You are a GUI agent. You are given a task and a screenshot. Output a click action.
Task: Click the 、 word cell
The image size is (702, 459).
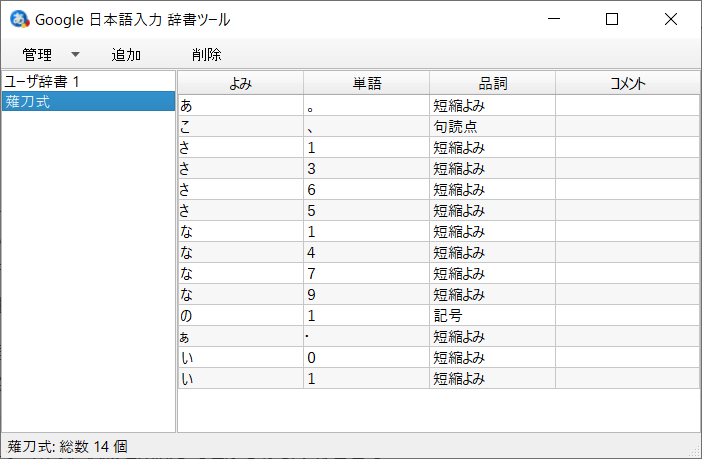(x=367, y=127)
